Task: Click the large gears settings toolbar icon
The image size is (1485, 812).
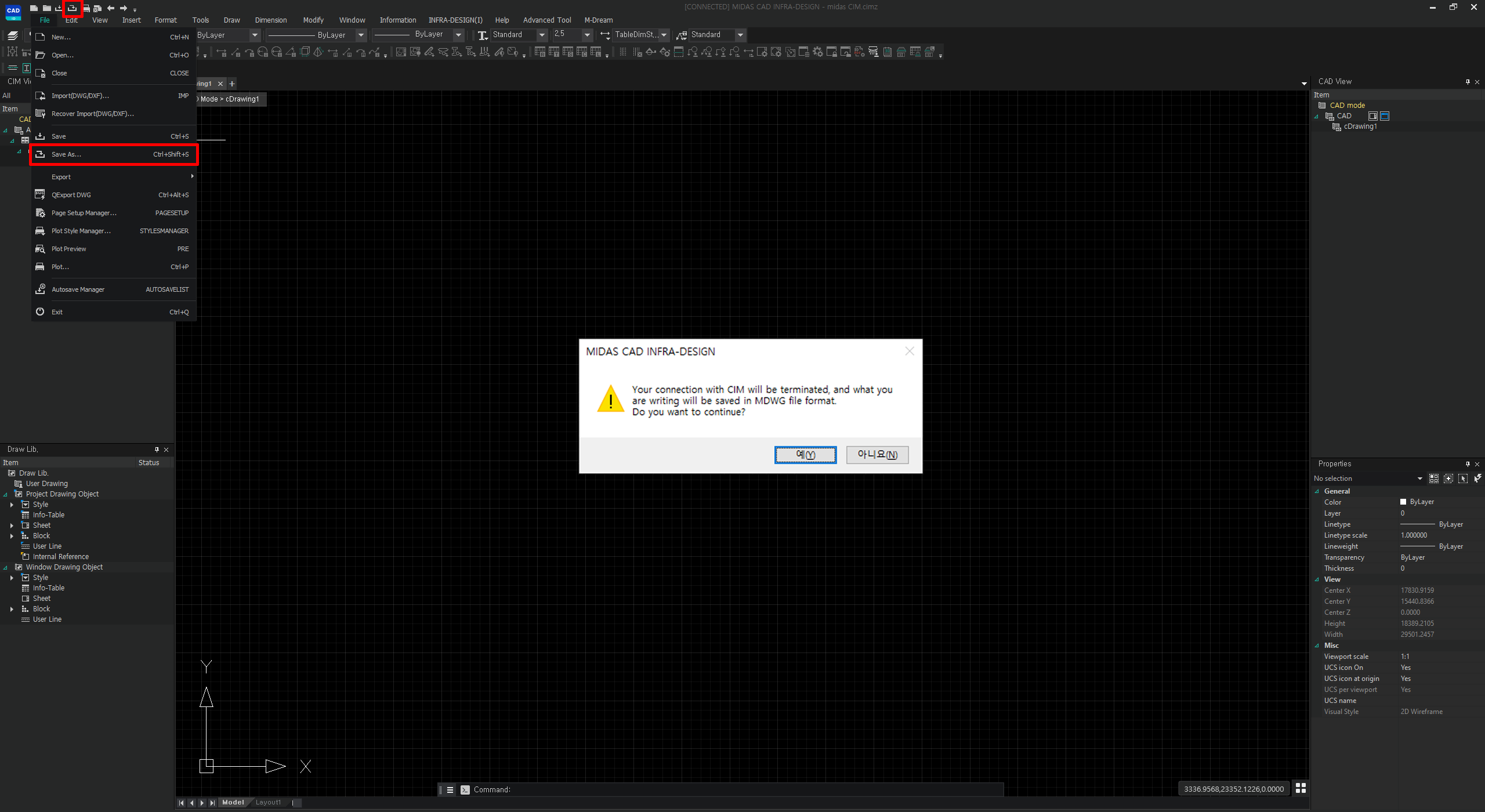Action: pos(818,52)
